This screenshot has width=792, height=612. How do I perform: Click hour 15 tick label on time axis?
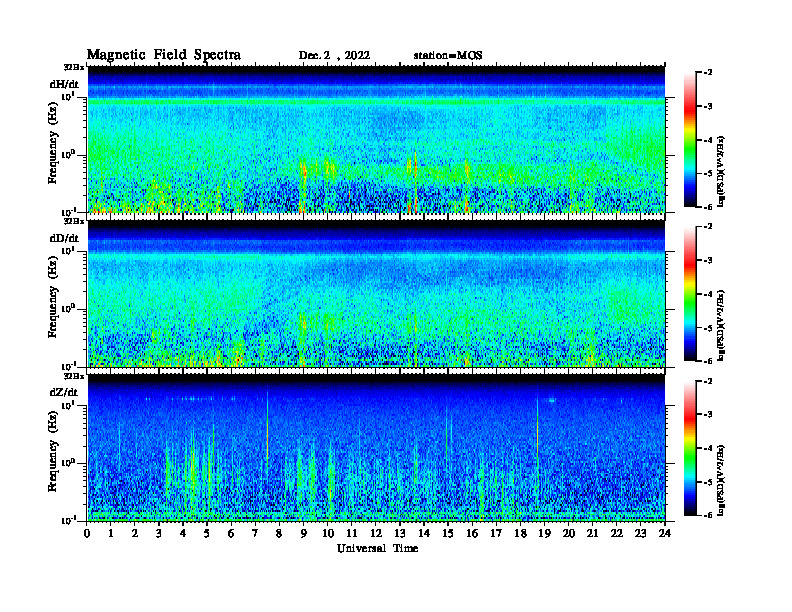click(448, 534)
